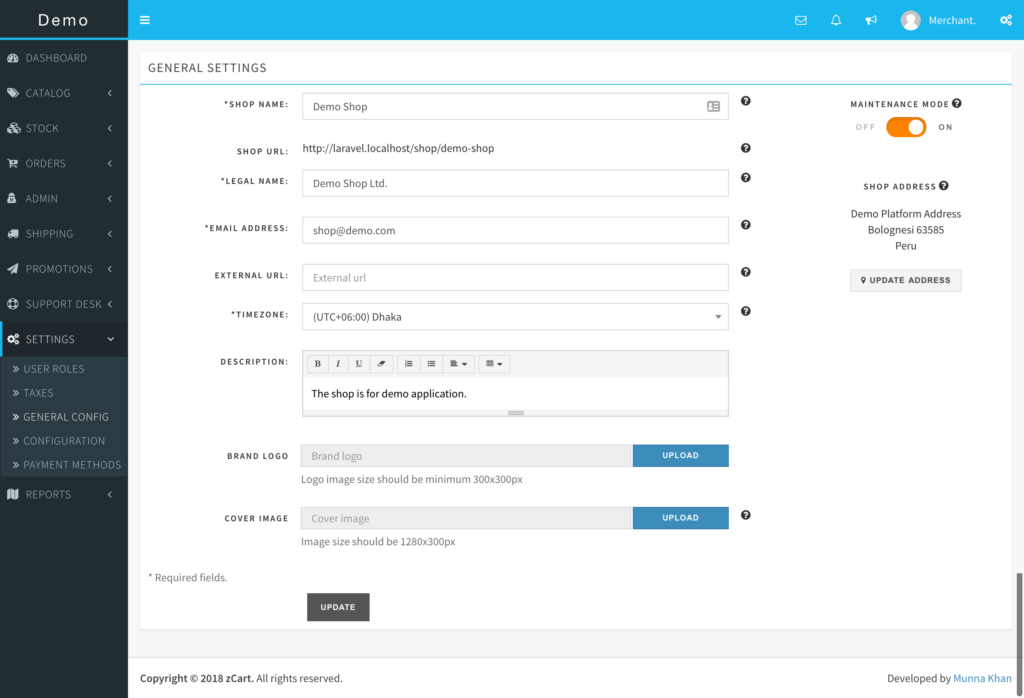Click the announcements megaphone icon
1024x698 pixels.
[871, 20]
